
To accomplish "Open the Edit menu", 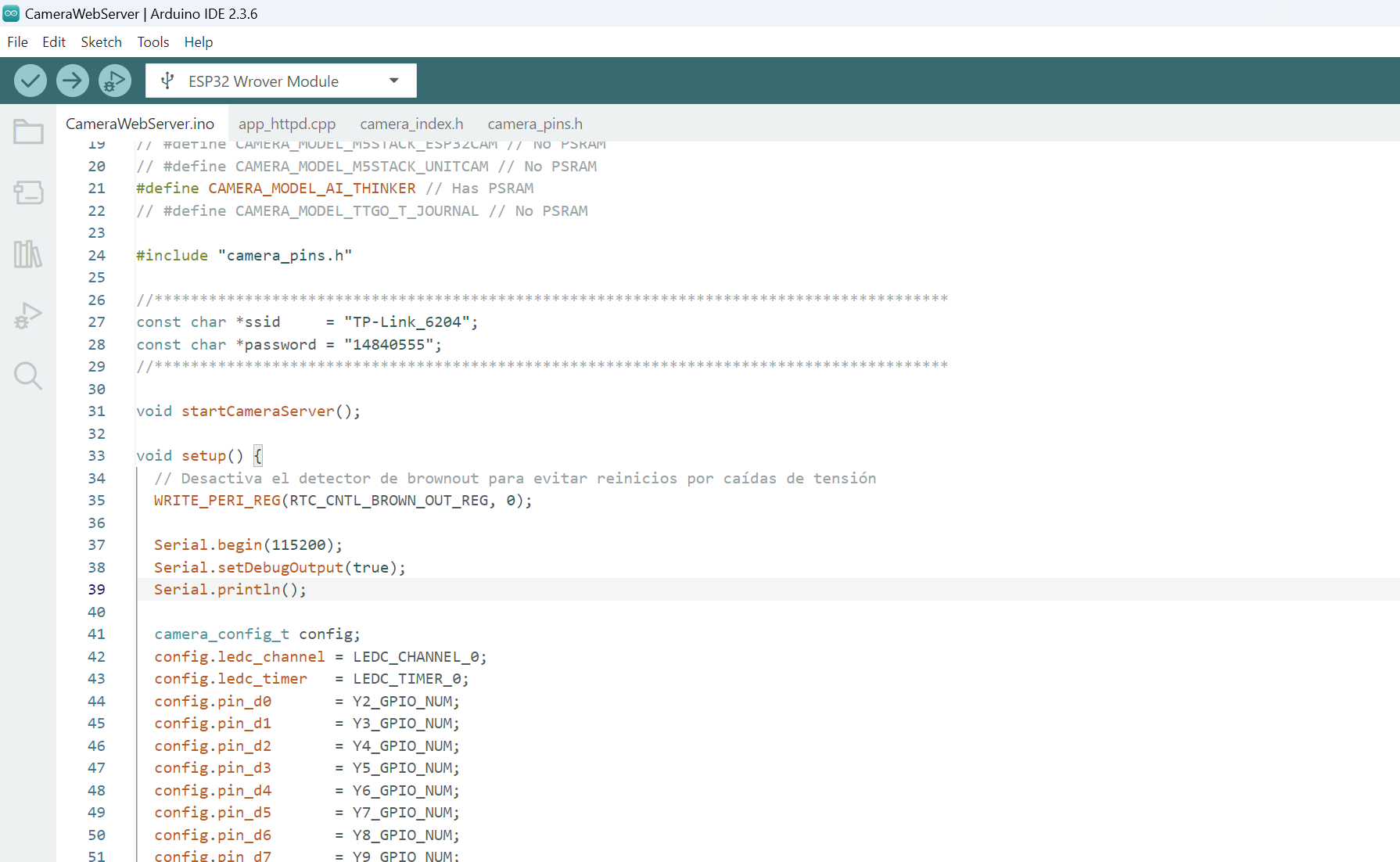I will click(x=53, y=42).
